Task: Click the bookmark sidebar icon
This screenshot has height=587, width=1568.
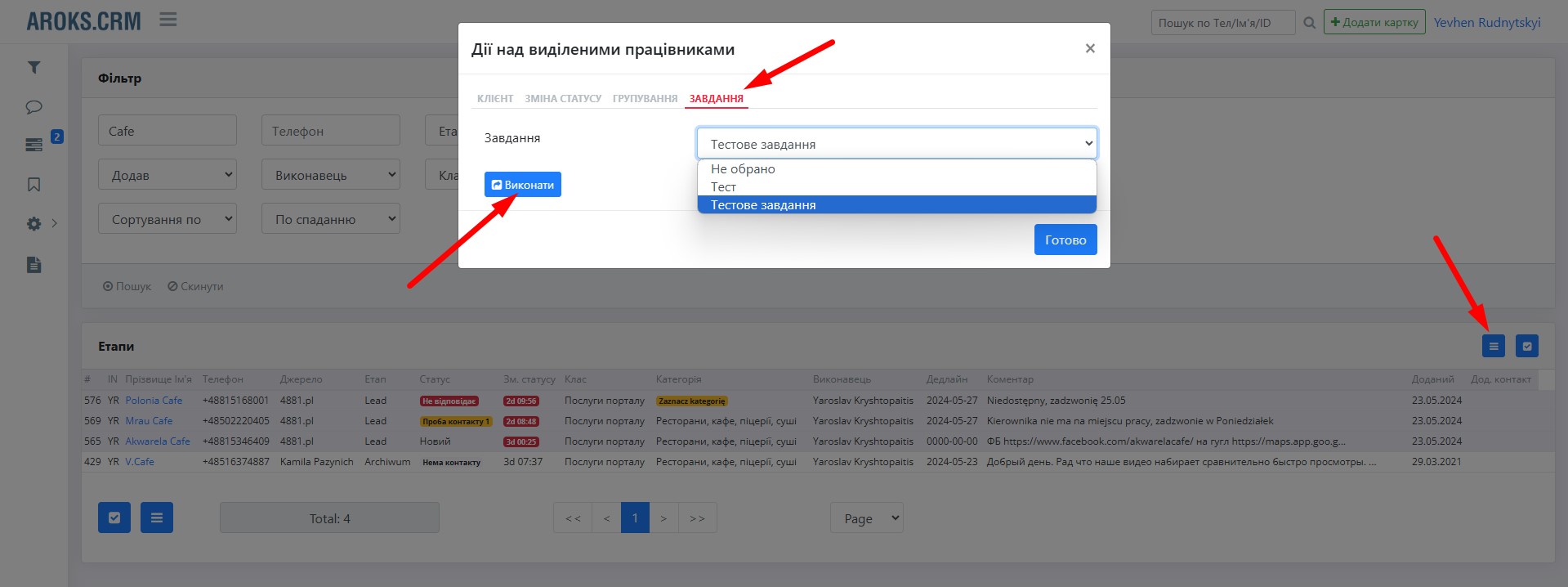Action: coord(34,185)
